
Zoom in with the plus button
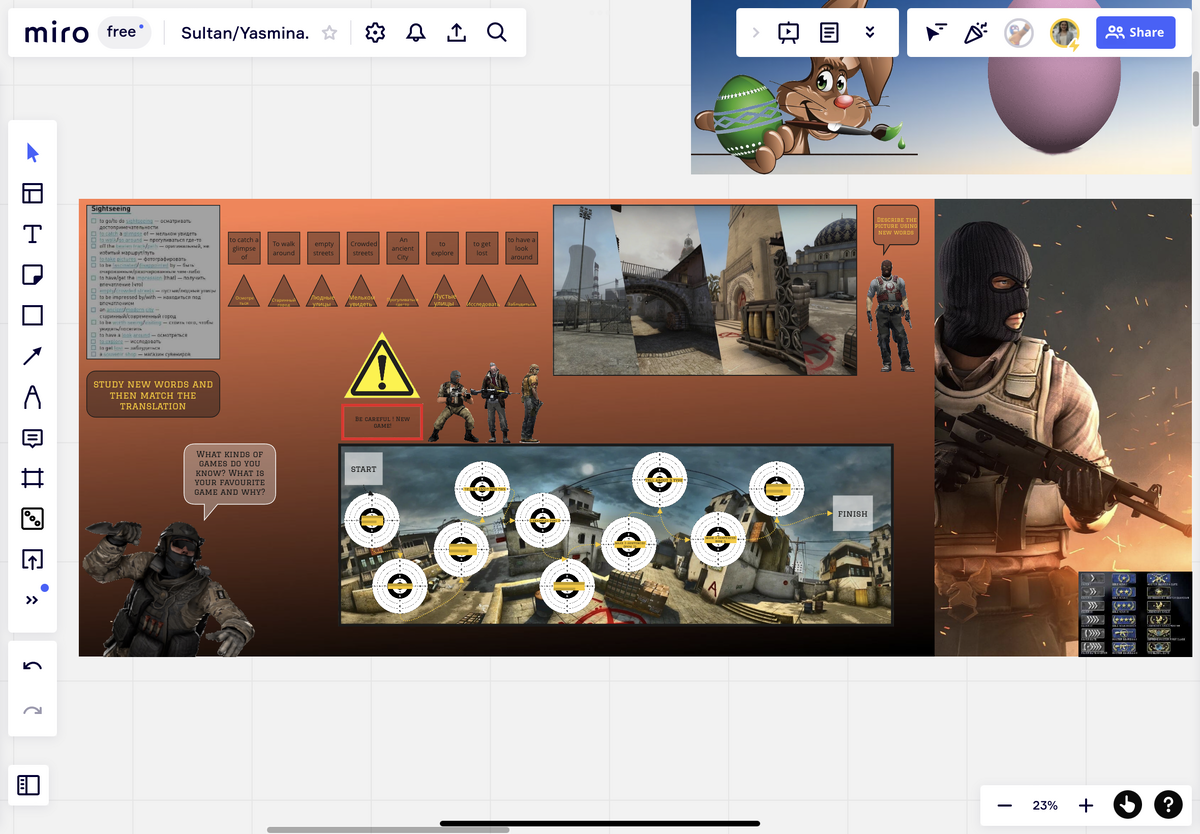coord(1086,805)
